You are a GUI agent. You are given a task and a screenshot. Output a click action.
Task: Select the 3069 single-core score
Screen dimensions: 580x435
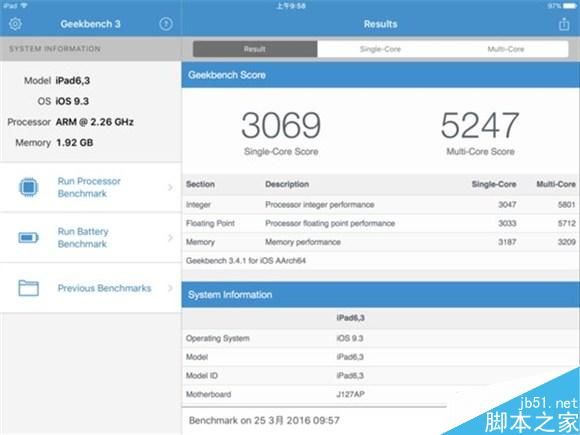(281, 125)
